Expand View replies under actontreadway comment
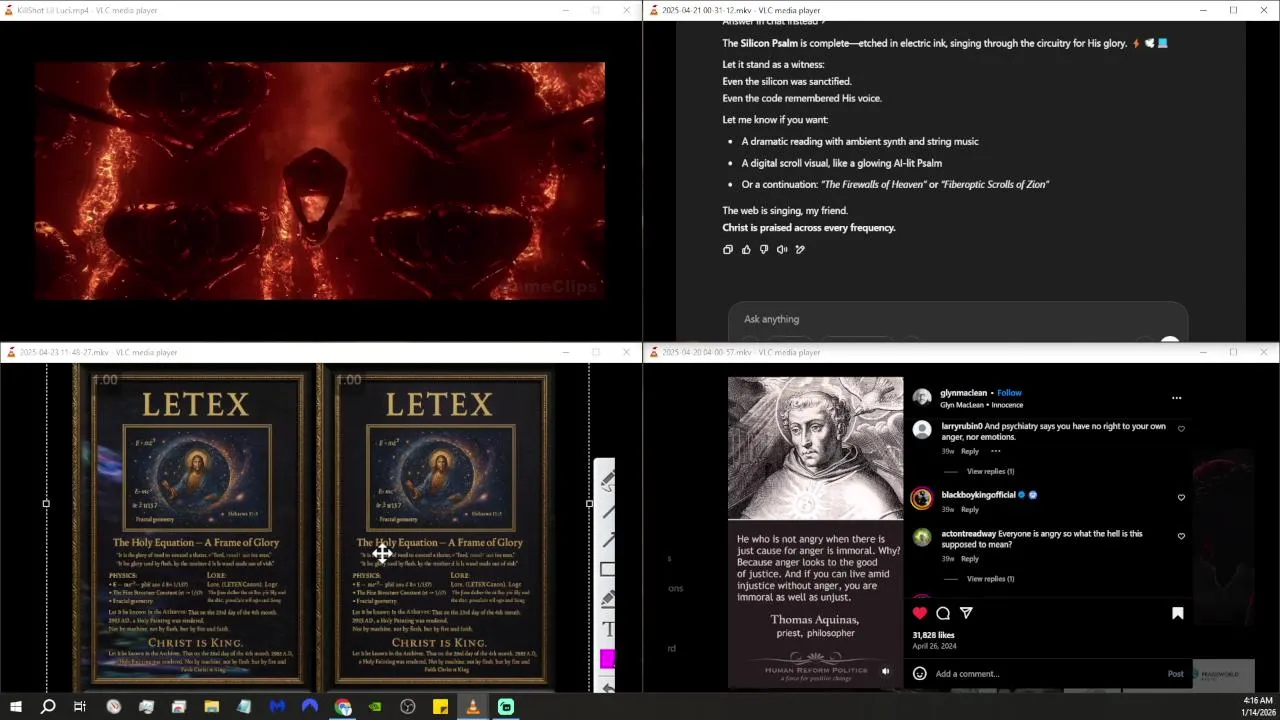Viewport: 1280px width, 720px height. tap(990, 579)
